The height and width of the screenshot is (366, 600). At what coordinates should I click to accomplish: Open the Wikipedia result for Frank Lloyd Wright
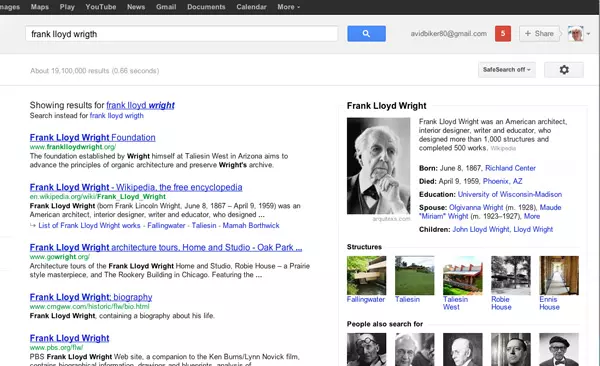pos(136,187)
